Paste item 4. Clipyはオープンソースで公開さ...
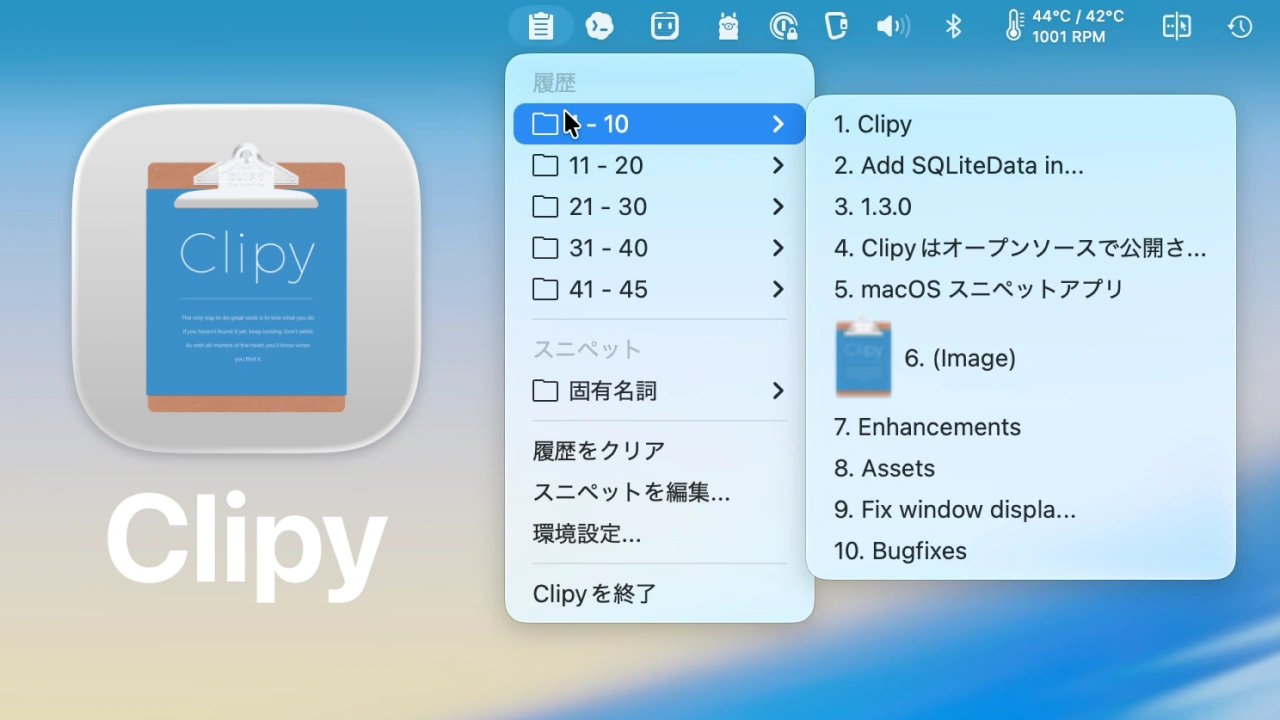 1021,248
